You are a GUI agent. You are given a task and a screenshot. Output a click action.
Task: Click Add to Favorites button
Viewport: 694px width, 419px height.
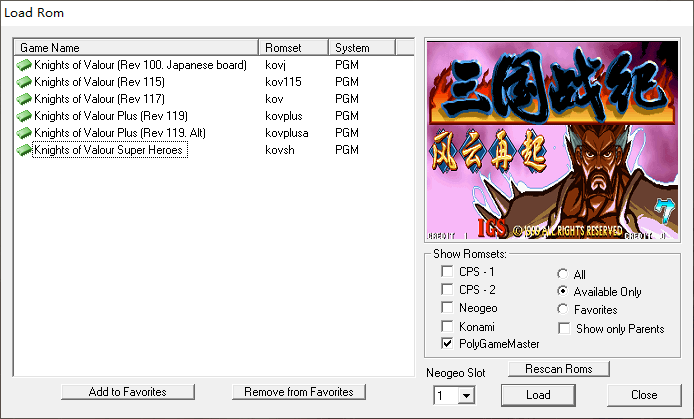[x=127, y=392]
